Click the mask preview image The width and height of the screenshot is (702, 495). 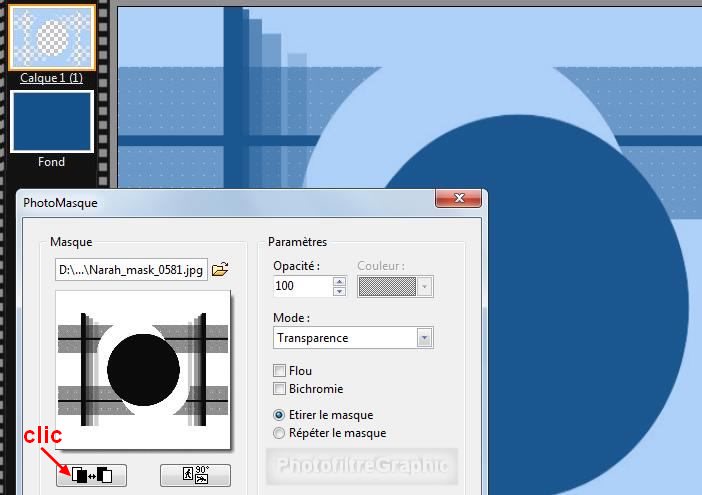[x=143, y=368]
